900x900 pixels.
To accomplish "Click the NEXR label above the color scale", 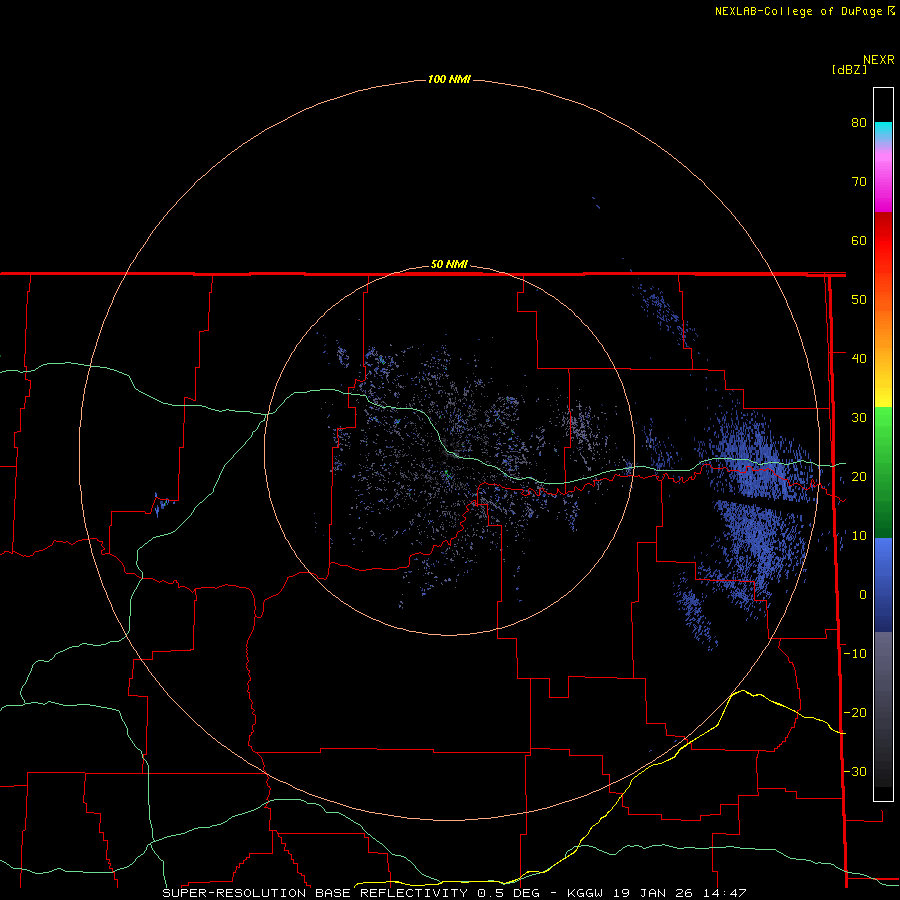I will [x=879, y=60].
